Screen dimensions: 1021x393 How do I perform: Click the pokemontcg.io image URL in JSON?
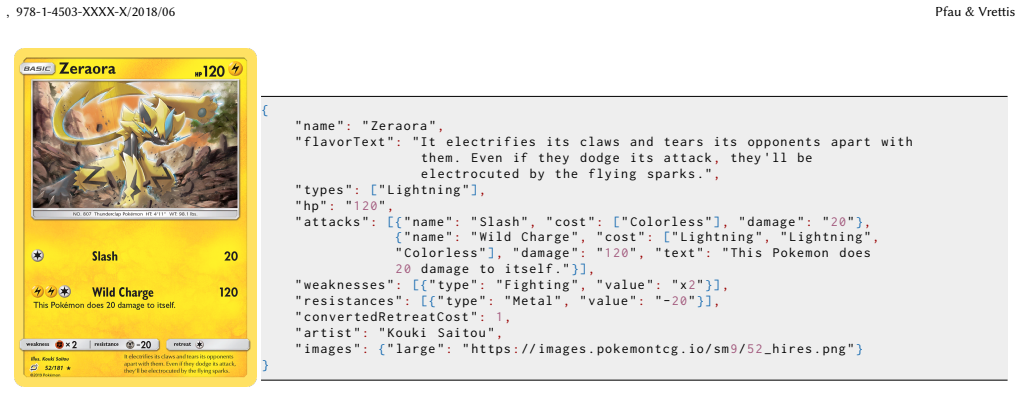point(658,349)
